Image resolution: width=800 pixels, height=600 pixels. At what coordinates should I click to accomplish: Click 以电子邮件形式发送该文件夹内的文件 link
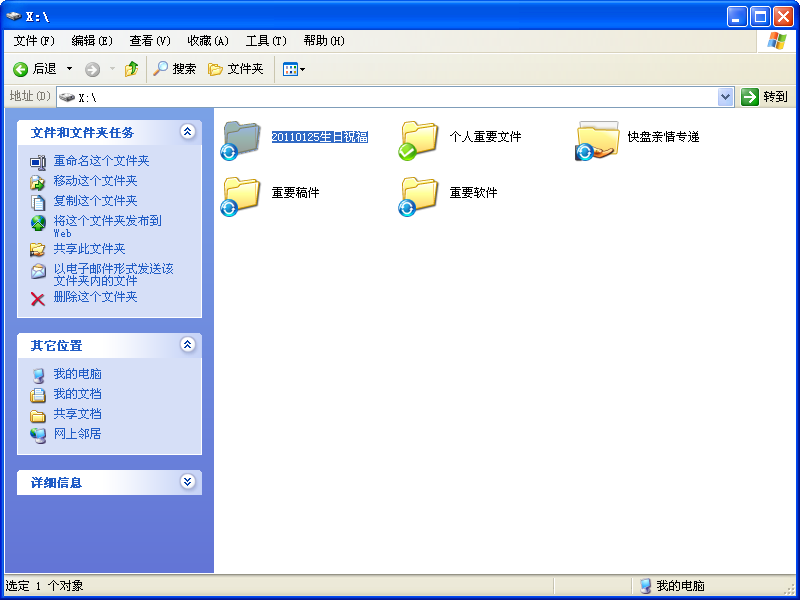tap(113, 274)
